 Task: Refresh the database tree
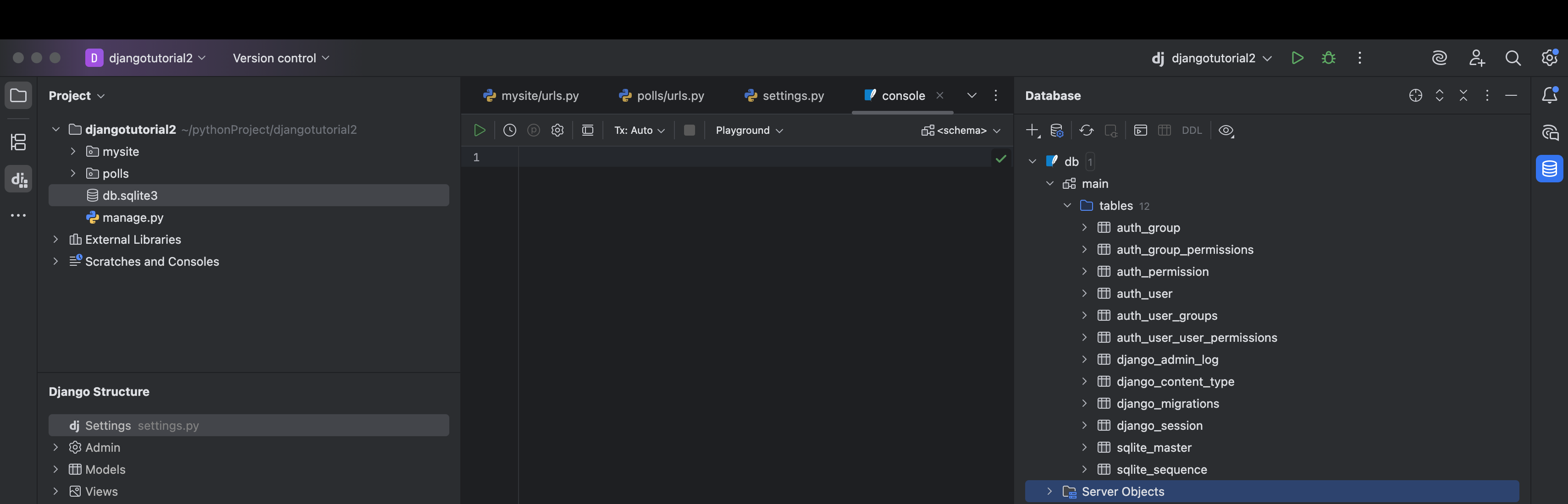click(x=1087, y=130)
